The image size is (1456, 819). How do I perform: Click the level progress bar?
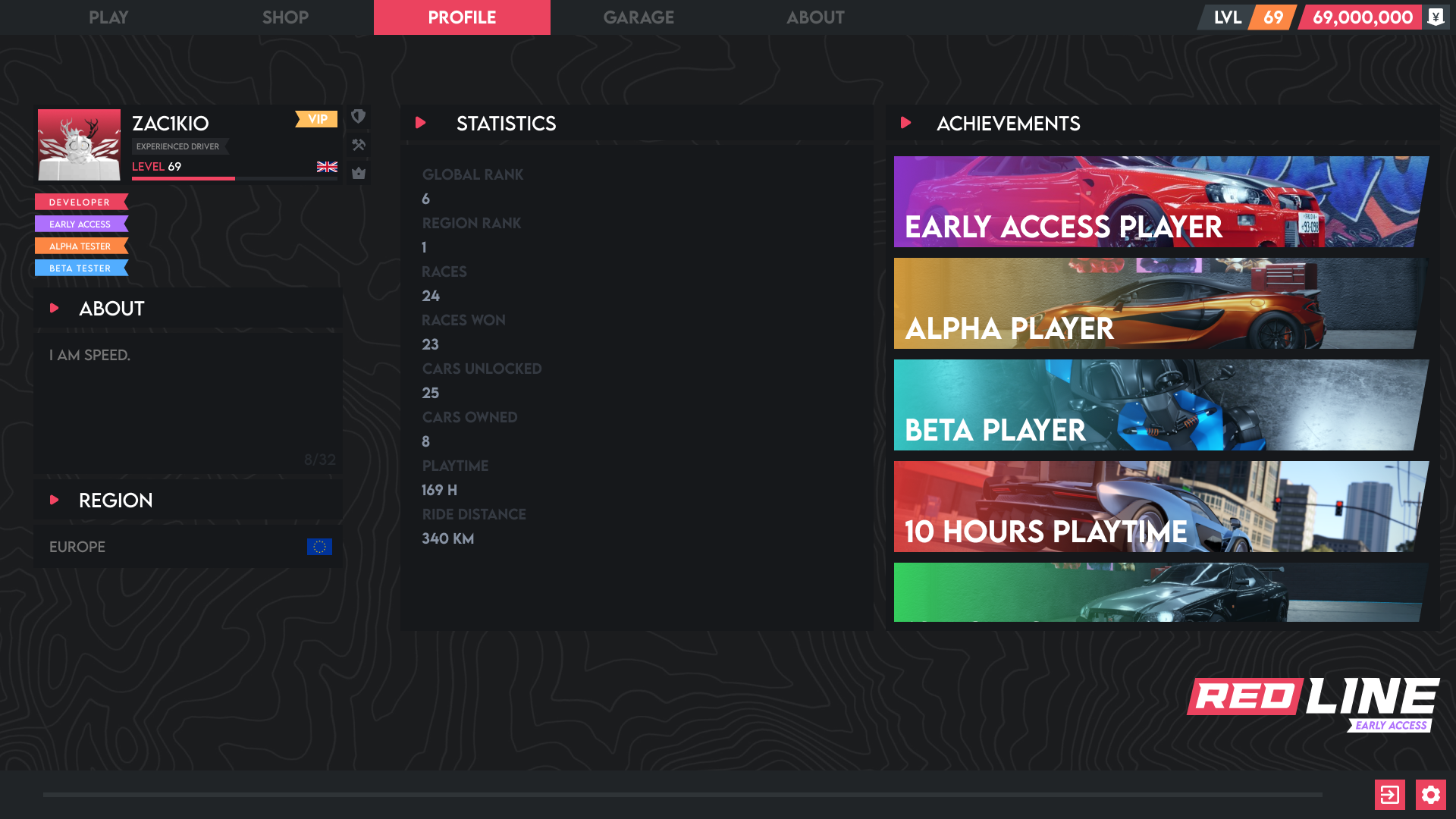point(234,179)
